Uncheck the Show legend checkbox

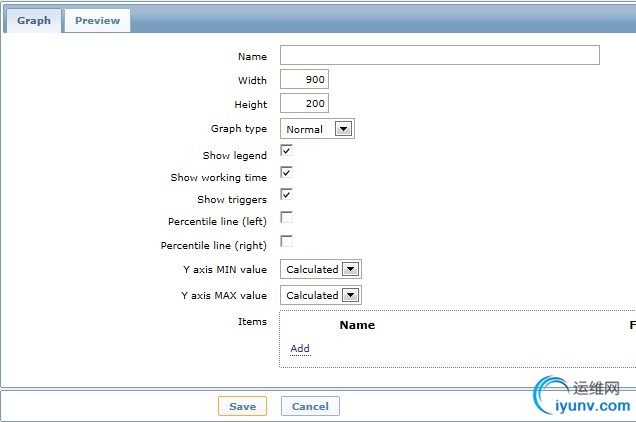click(x=286, y=151)
